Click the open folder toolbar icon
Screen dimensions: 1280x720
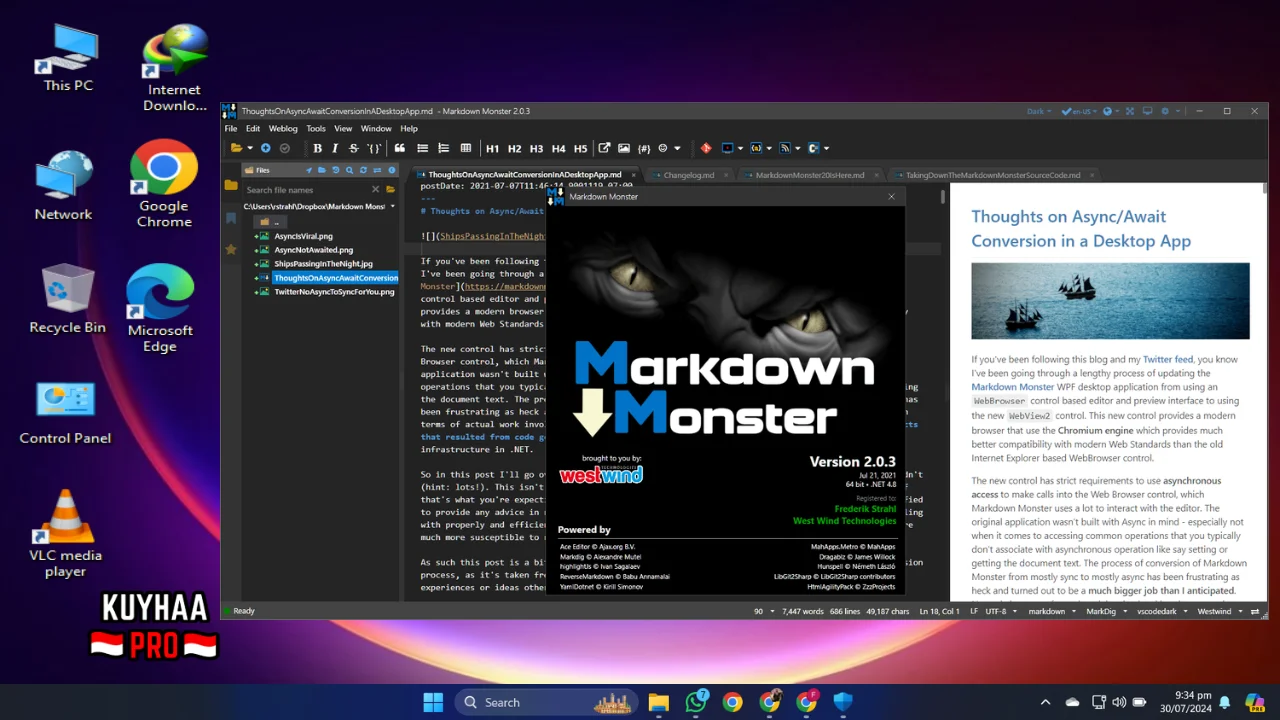click(x=237, y=148)
